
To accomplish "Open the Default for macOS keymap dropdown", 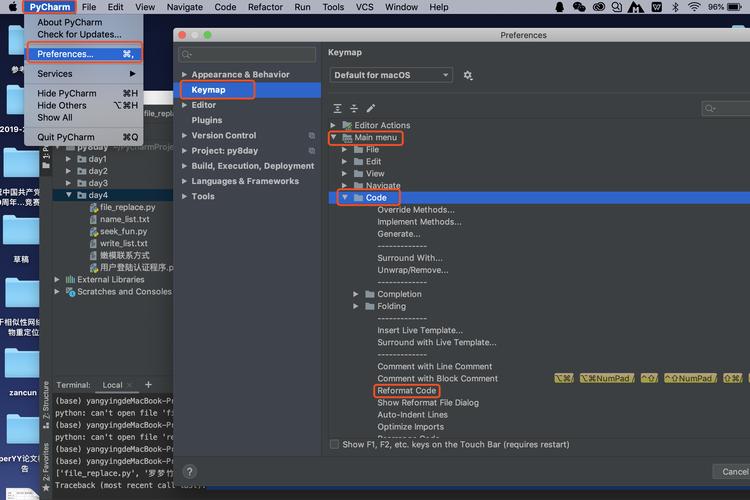I will 391,75.
